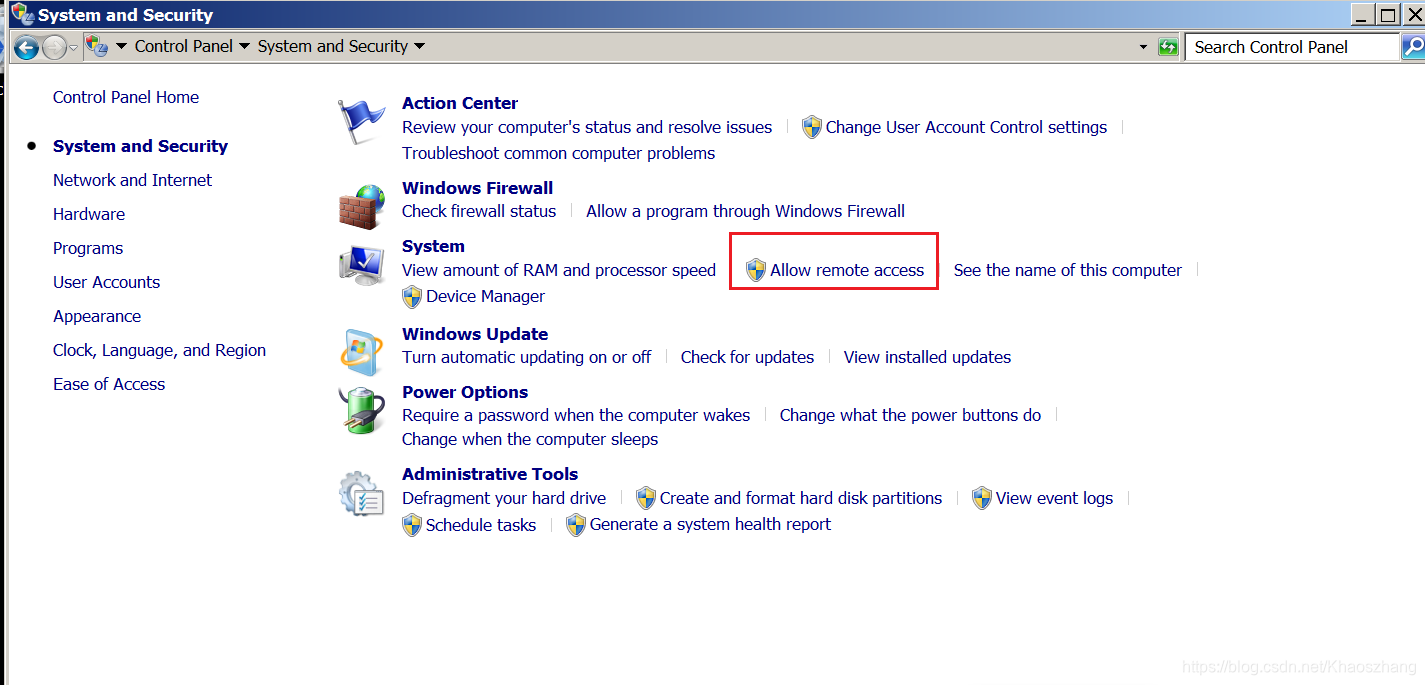
Task: Click the Action Center flag icon
Action: [x=361, y=122]
